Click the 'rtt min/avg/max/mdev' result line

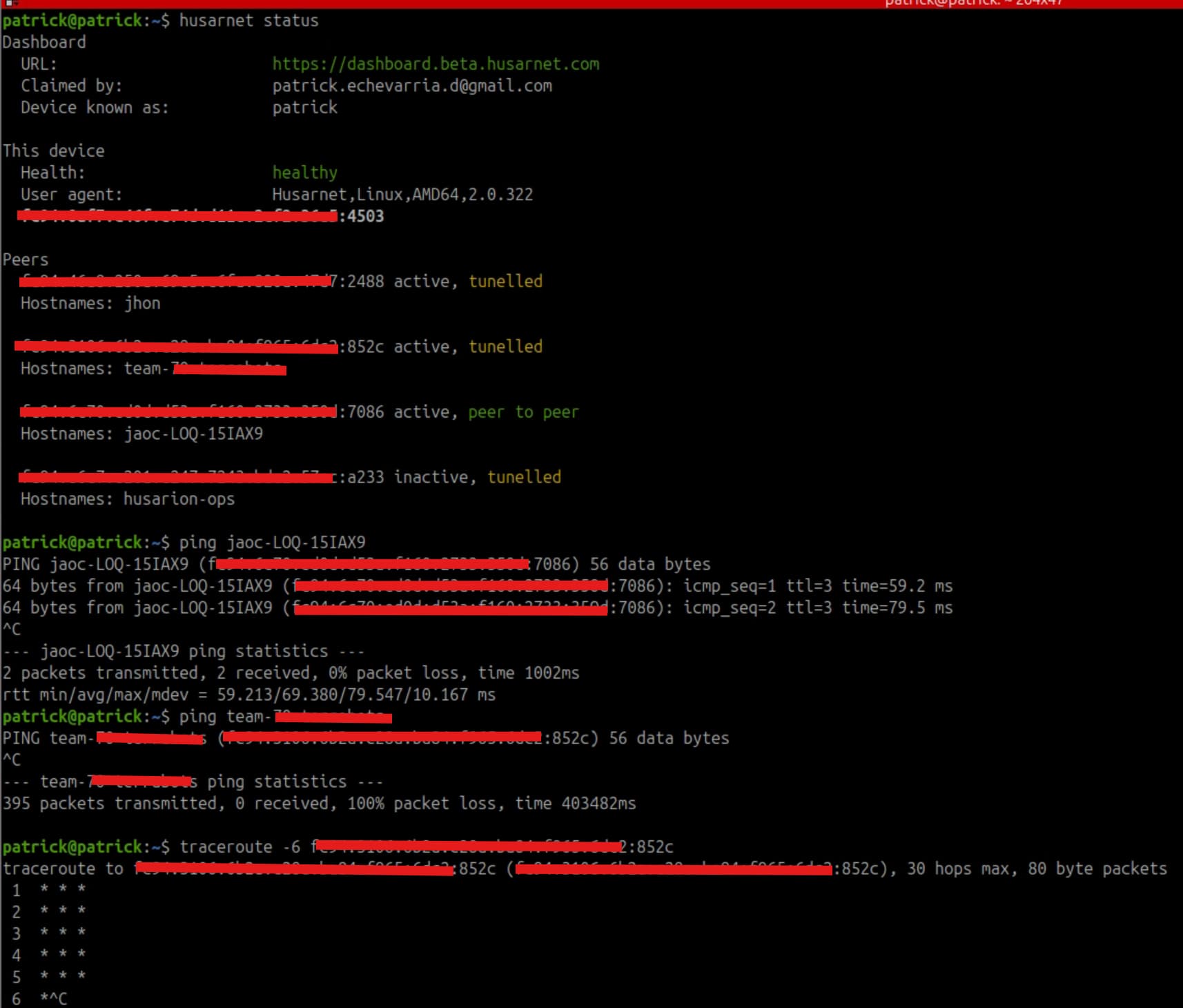point(248,695)
